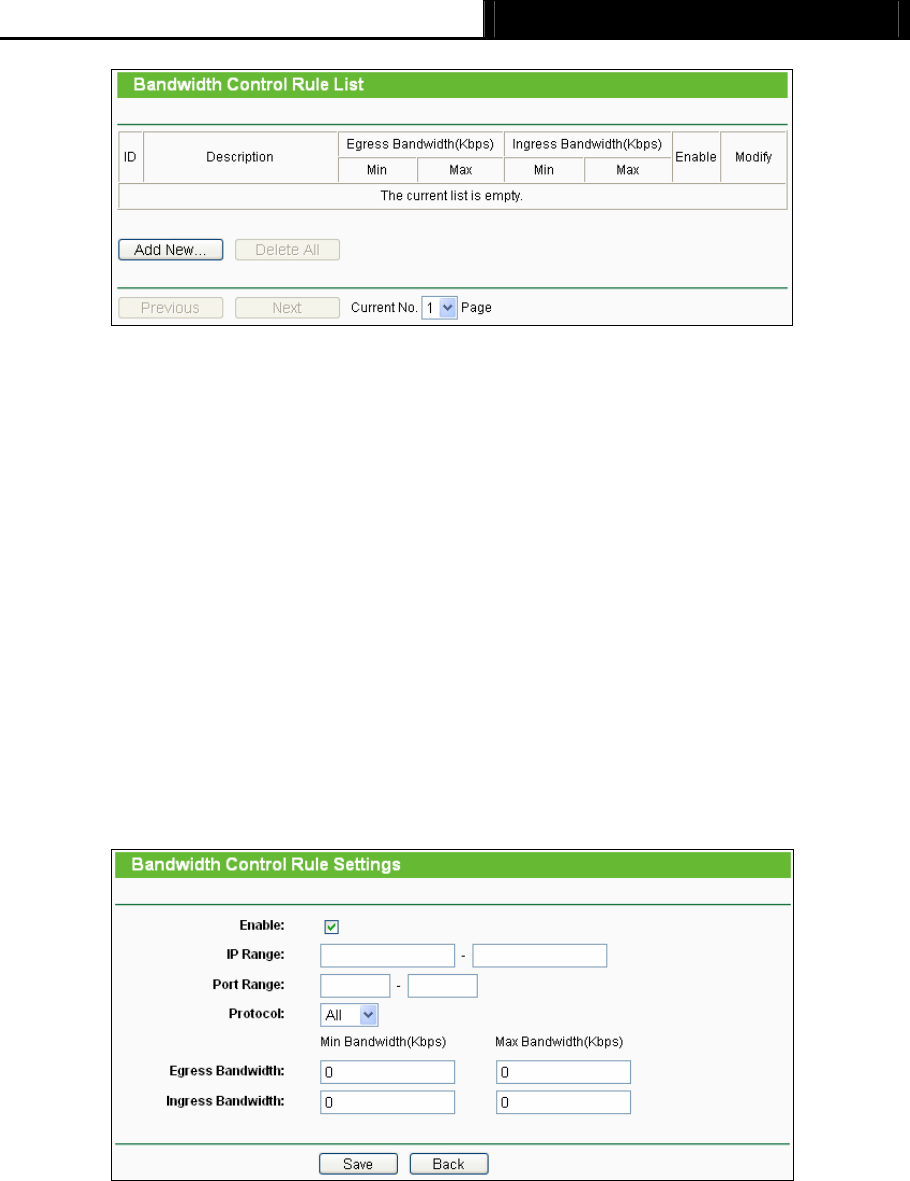Click the Bandwidth Control Rule Settings title
This screenshot has height=1181, width=910.
[x=266, y=865]
